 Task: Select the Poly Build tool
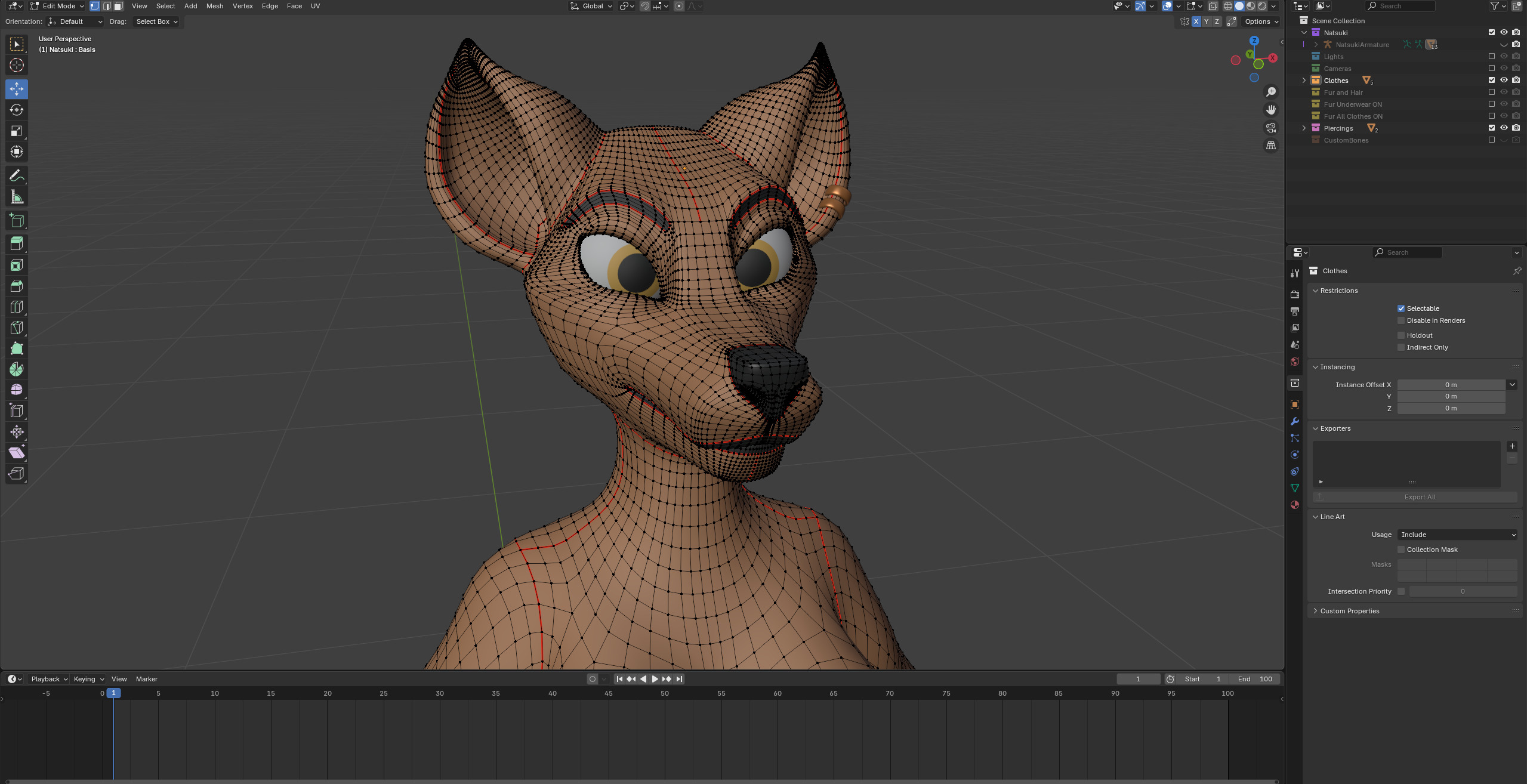point(17,348)
